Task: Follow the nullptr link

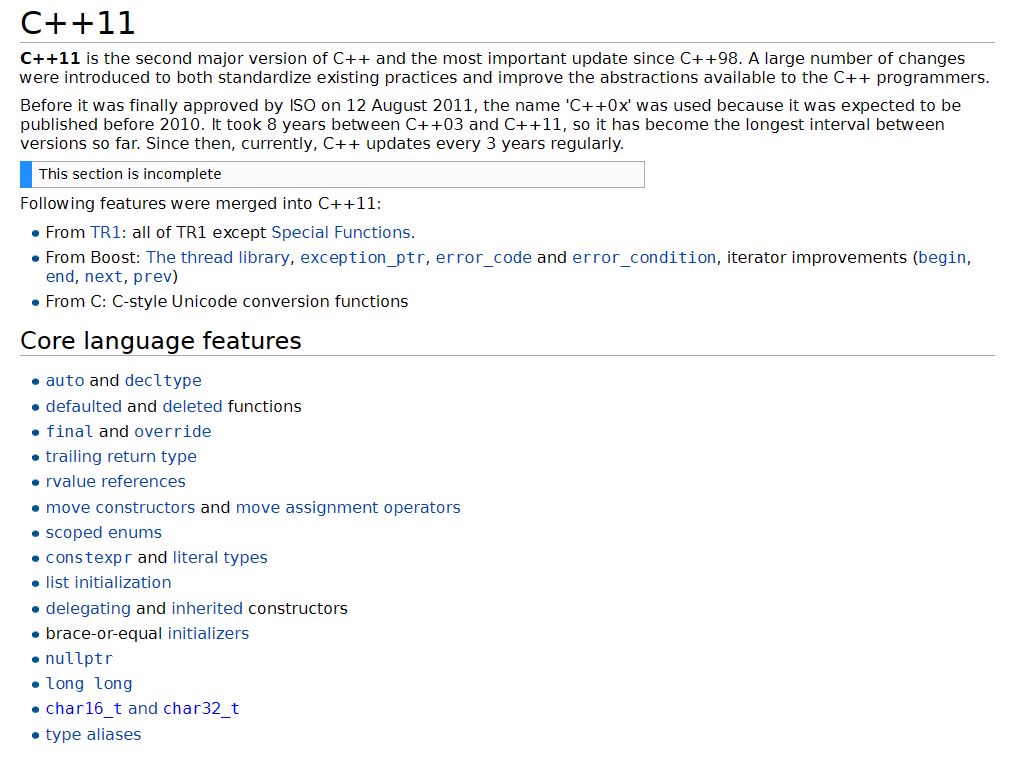Action: 79,659
